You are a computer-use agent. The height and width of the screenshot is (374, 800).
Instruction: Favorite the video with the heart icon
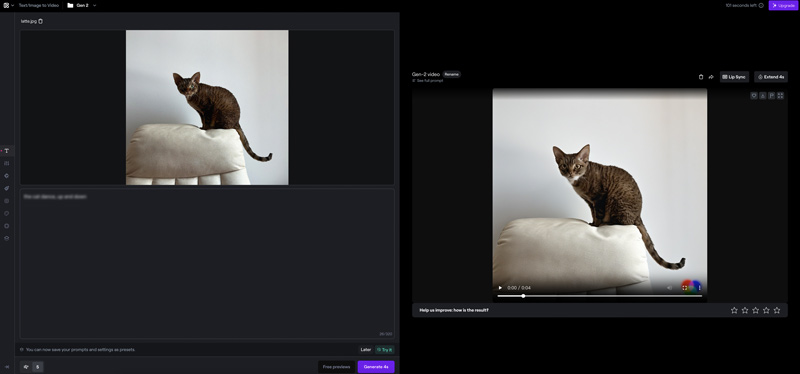(x=754, y=95)
